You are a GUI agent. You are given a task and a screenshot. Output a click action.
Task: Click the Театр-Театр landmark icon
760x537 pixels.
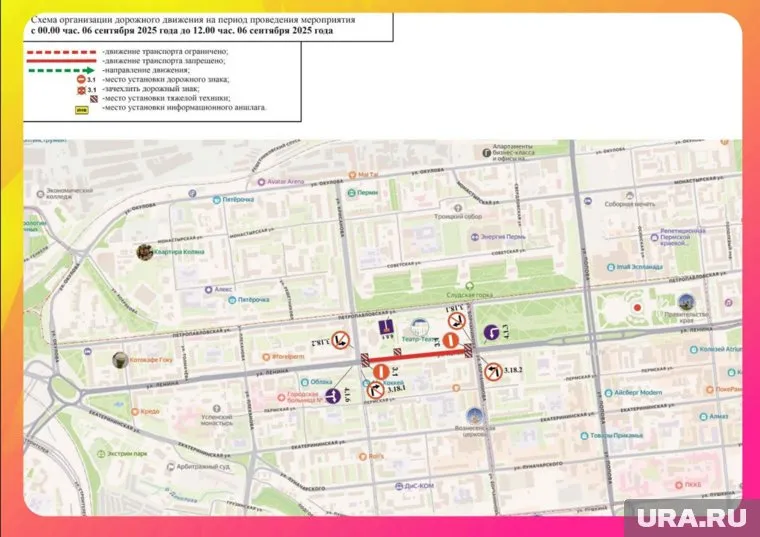pos(419,328)
